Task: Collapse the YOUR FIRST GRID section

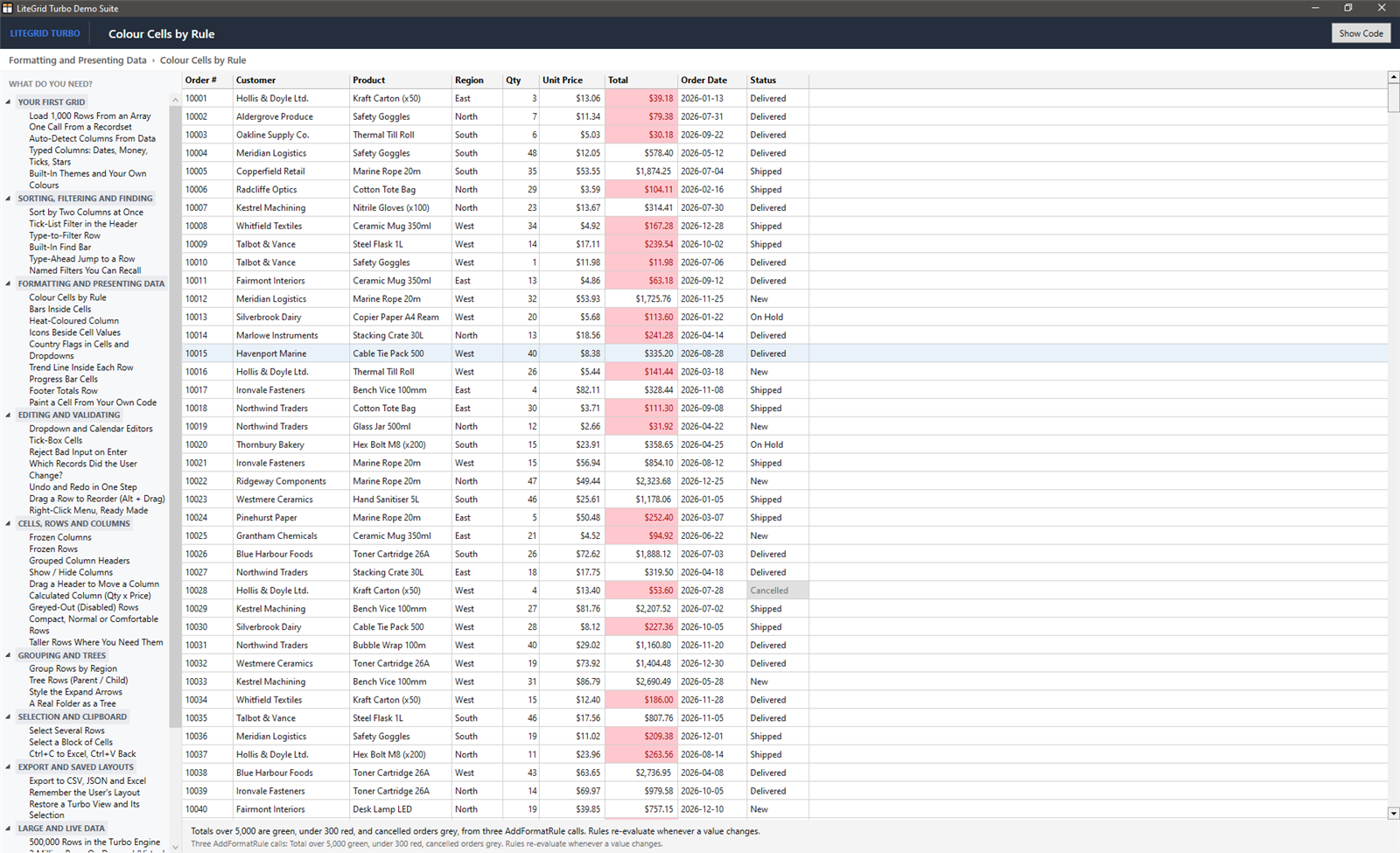Action: click(x=8, y=102)
